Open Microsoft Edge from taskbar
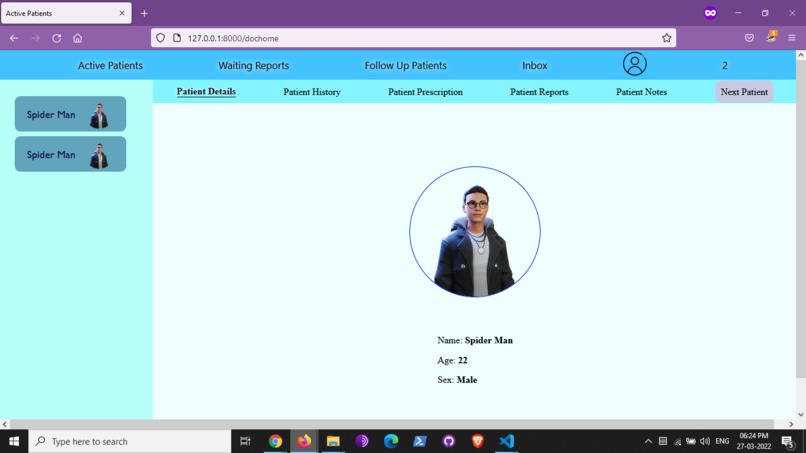This screenshot has width=806, height=453. click(391, 441)
